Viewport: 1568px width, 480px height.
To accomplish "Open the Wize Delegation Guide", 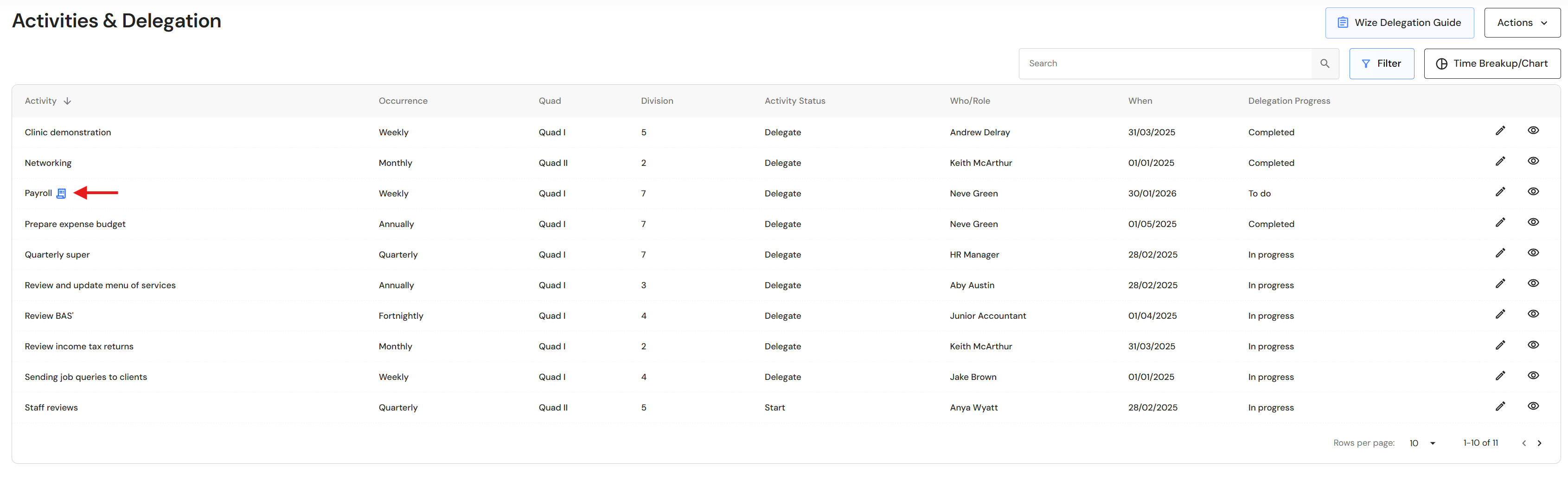I will click(1399, 23).
